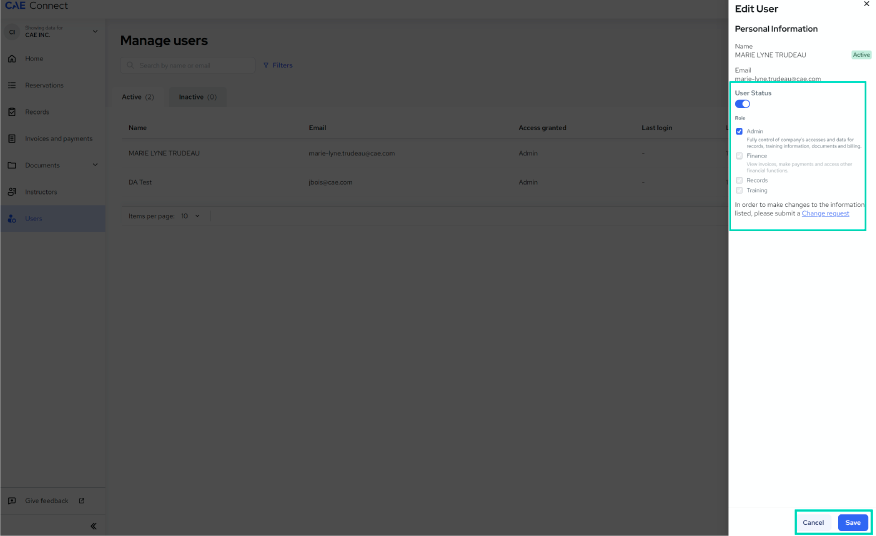The height and width of the screenshot is (536, 876).
Task: Click the Filters button
Action: coord(278,65)
